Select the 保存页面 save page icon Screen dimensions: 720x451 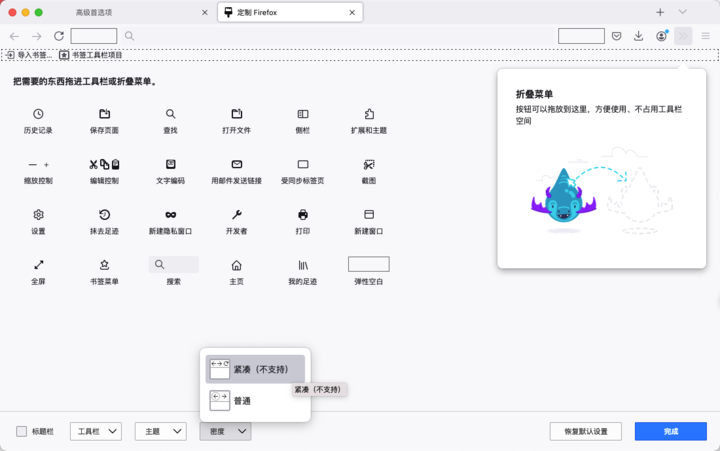click(x=104, y=115)
